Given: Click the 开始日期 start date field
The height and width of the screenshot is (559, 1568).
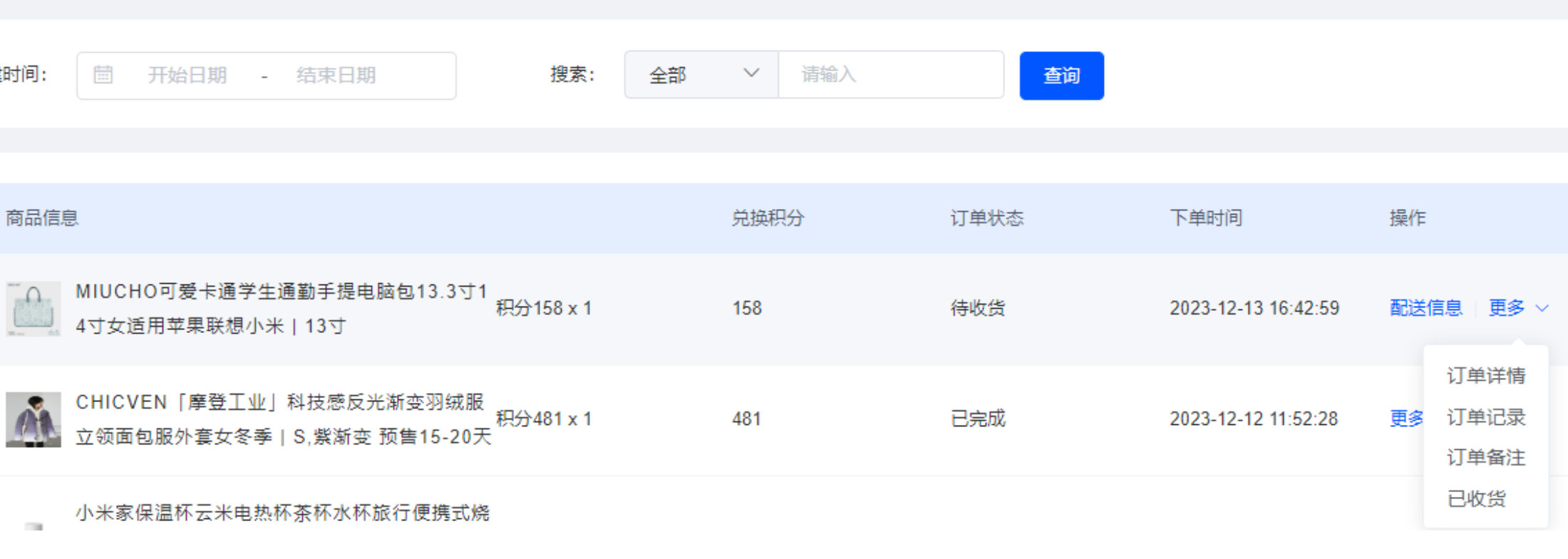Looking at the screenshot, I should pos(187,75).
